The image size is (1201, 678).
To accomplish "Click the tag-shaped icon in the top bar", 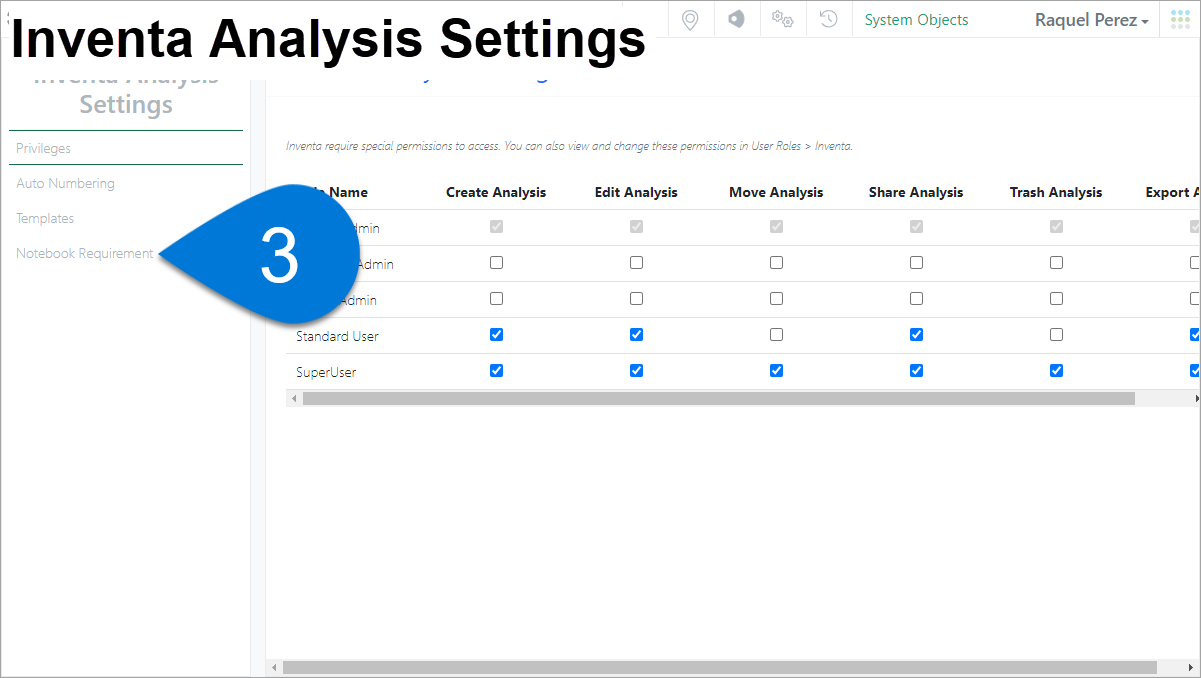I will [x=736, y=19].
